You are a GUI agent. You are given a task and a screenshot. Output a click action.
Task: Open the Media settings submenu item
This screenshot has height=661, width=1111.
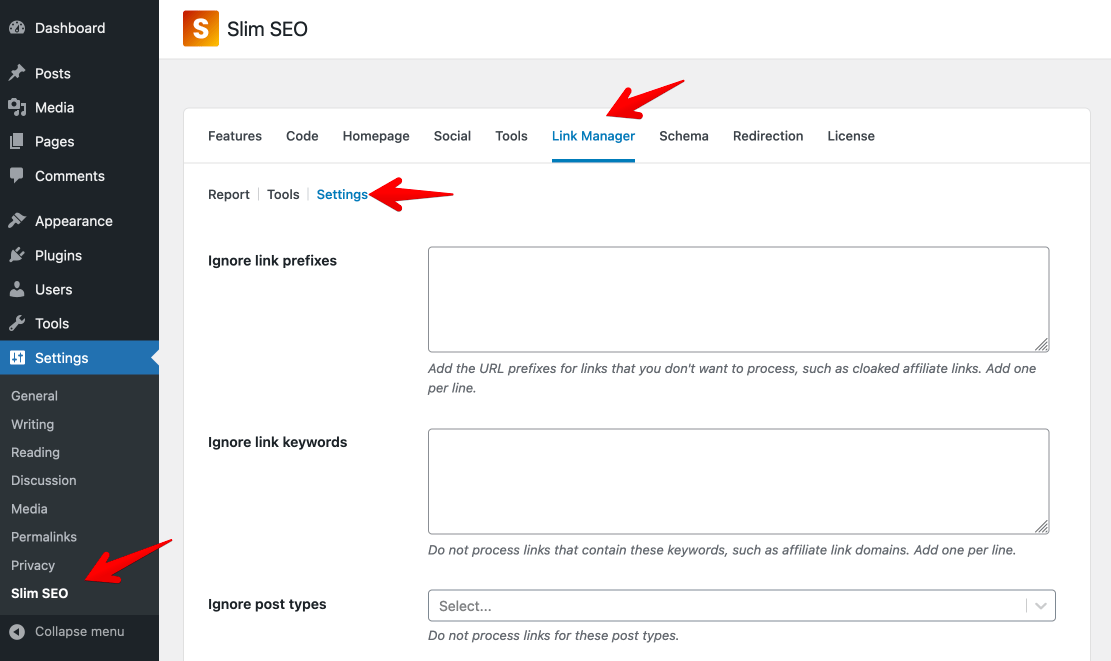pos(29,509)
